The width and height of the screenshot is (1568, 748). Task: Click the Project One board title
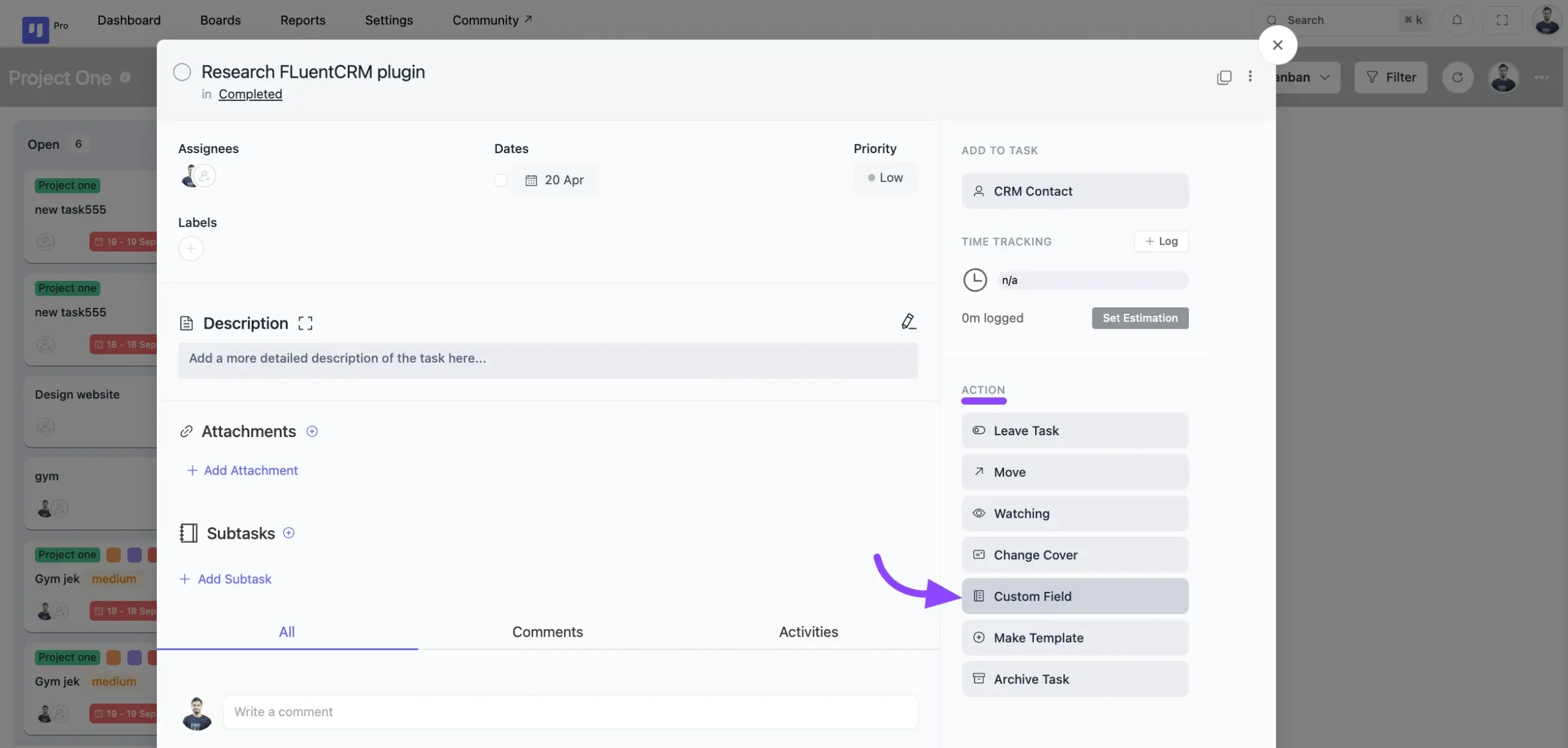coord(60,78)
